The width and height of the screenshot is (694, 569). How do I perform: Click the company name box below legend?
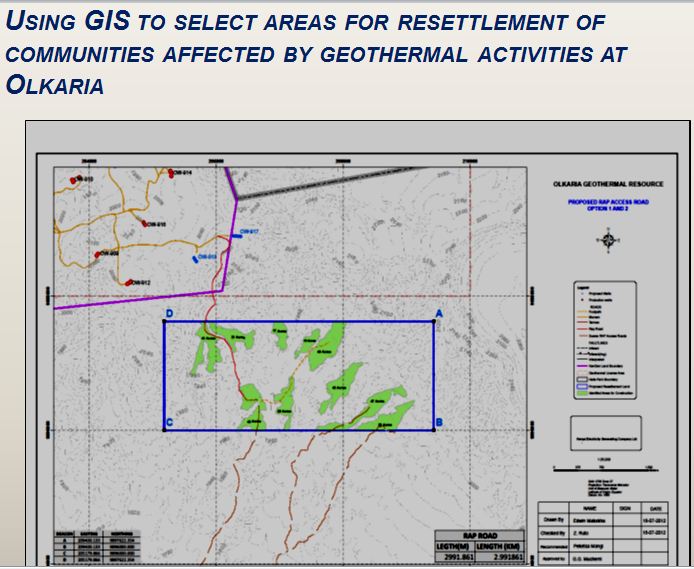[606, 428]
